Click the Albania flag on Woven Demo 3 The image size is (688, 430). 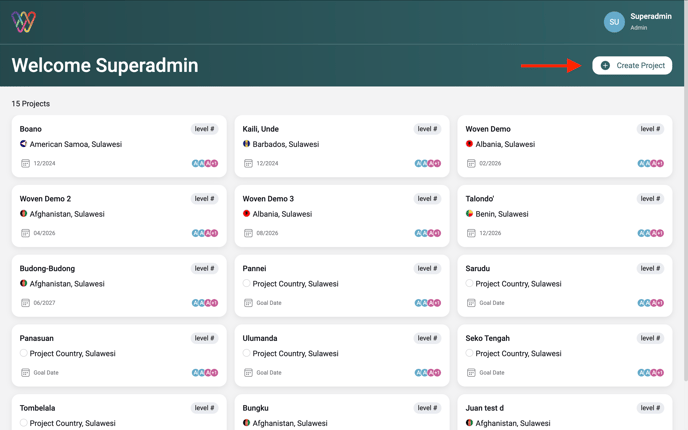(x=247, y=213)
